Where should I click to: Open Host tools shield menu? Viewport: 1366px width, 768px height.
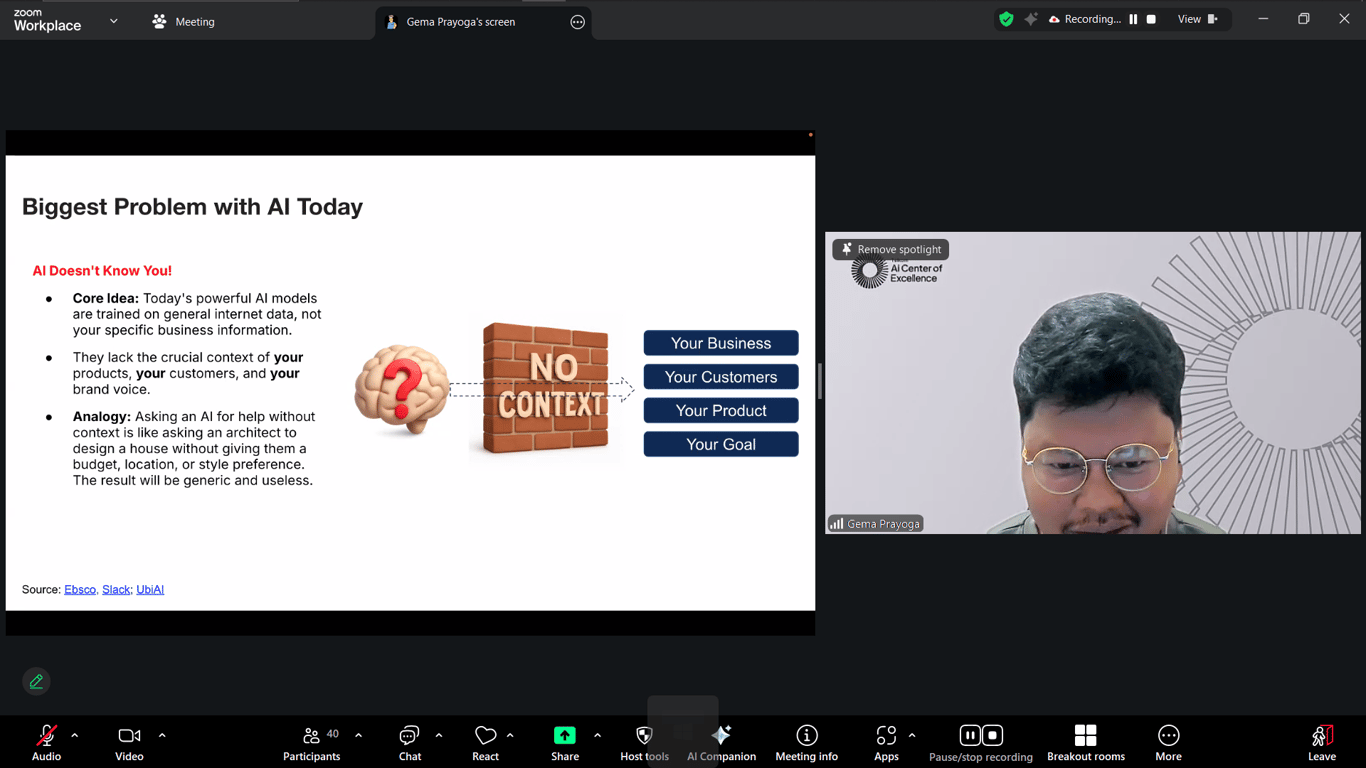click(x=644, y=743)
